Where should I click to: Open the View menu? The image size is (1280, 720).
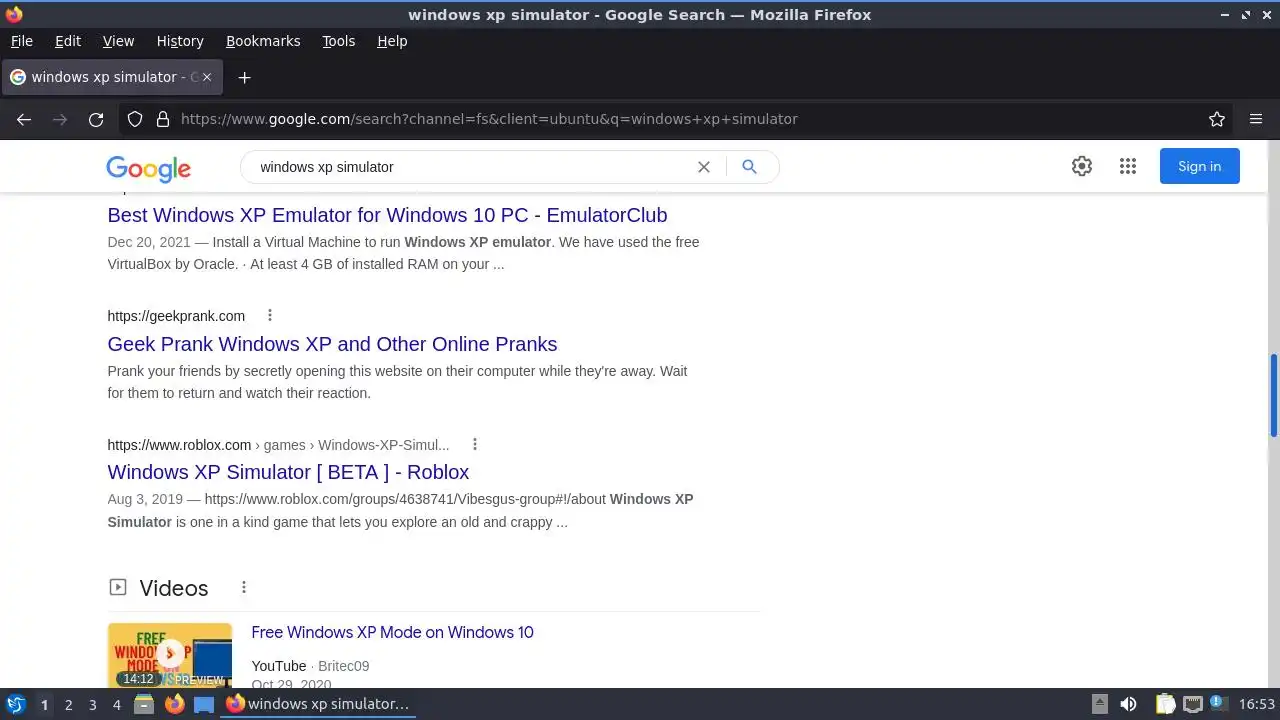[x=118, y=41]
